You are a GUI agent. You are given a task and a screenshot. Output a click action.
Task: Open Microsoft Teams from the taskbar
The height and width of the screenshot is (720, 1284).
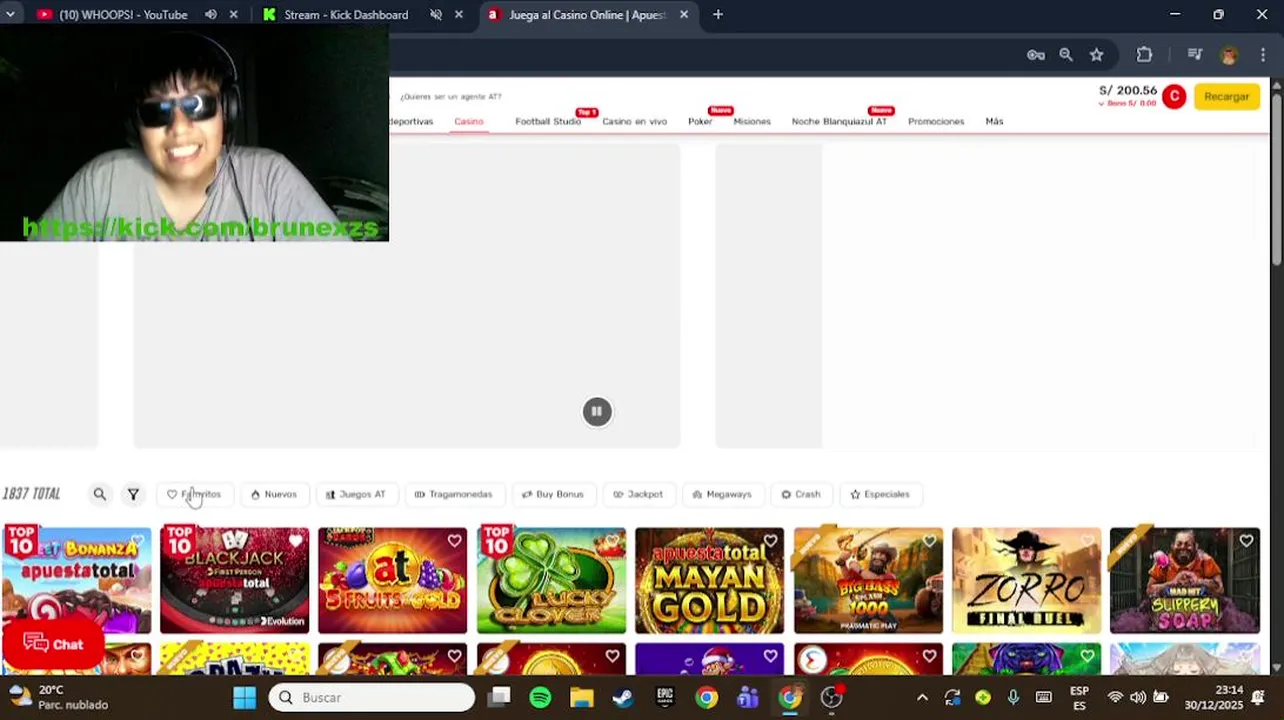748,697
